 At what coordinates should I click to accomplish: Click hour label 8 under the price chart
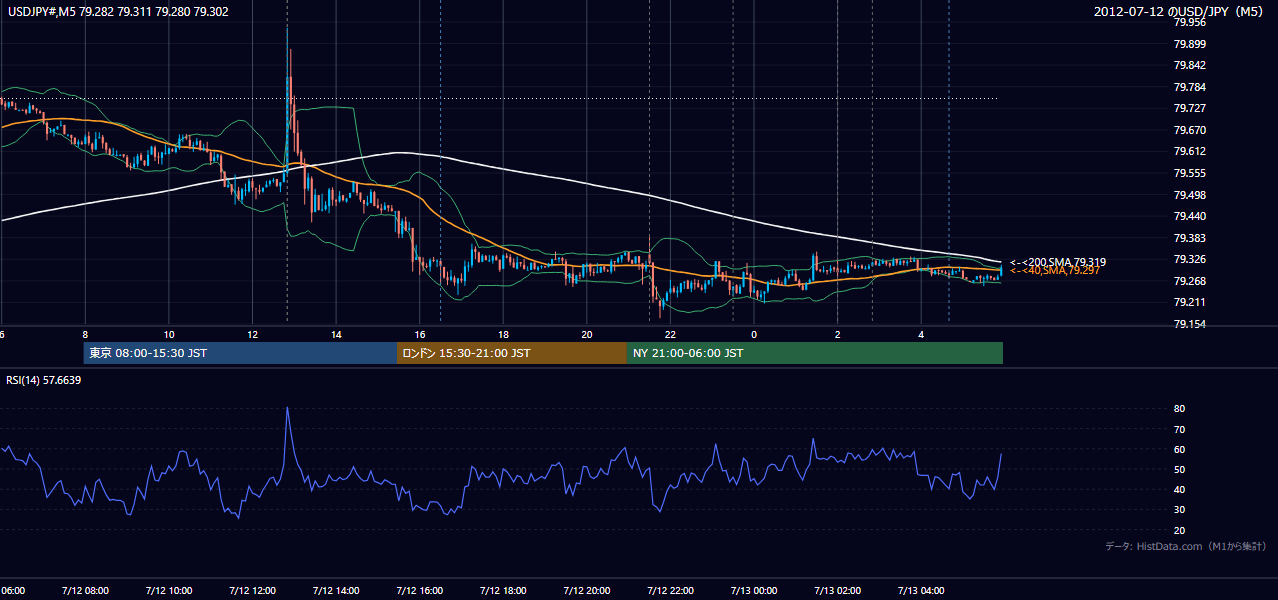click(x=85, y=334)
